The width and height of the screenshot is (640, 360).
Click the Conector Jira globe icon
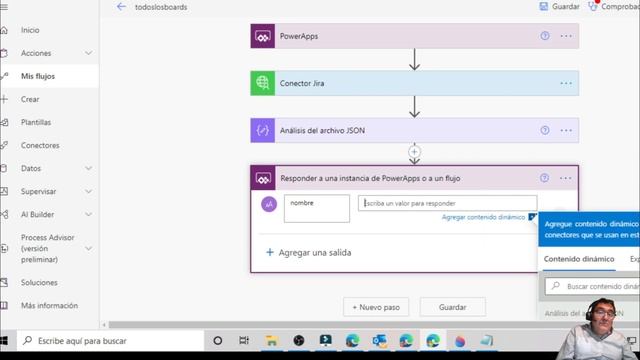262,83
